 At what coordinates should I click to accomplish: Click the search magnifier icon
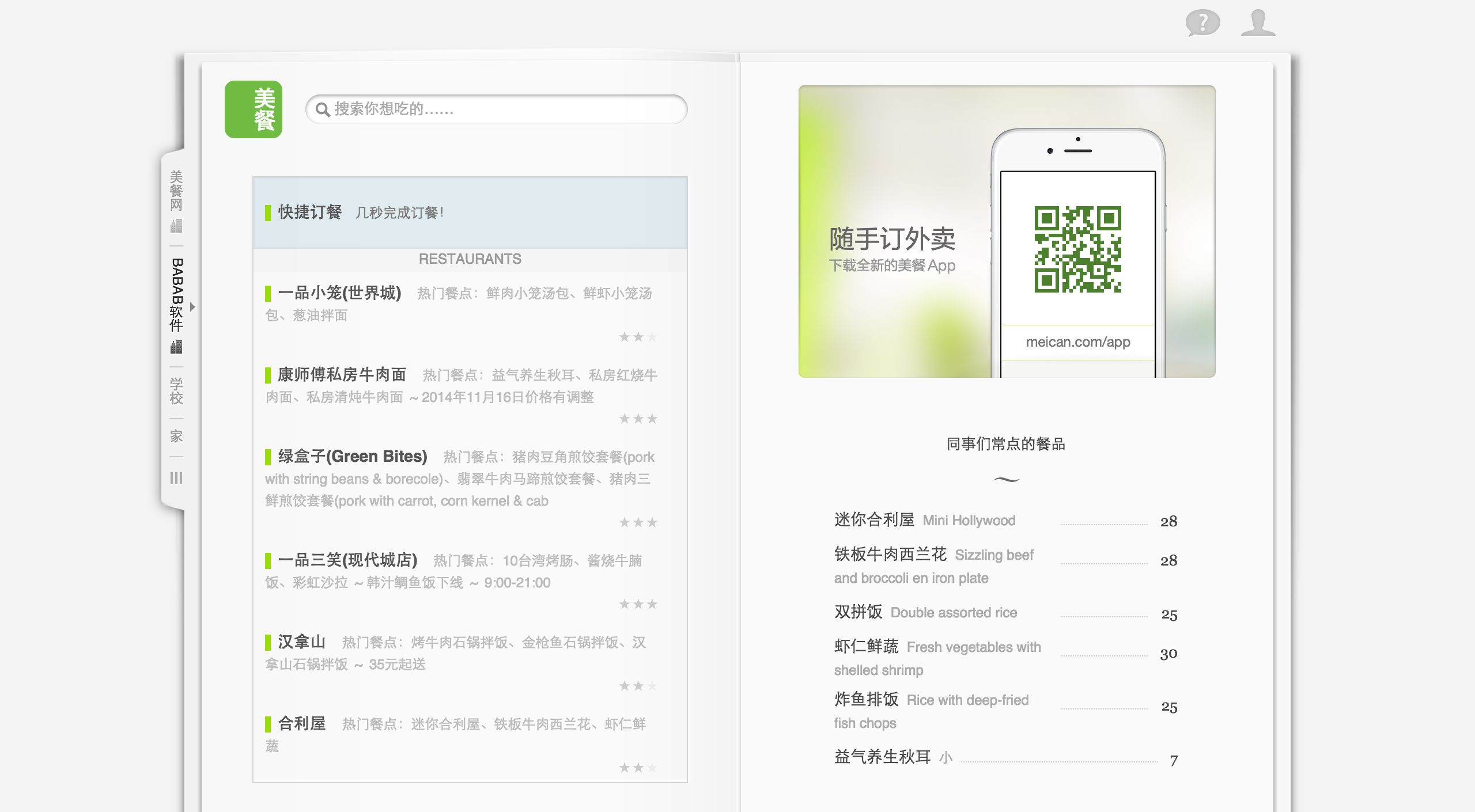click(x=323, y=109)
